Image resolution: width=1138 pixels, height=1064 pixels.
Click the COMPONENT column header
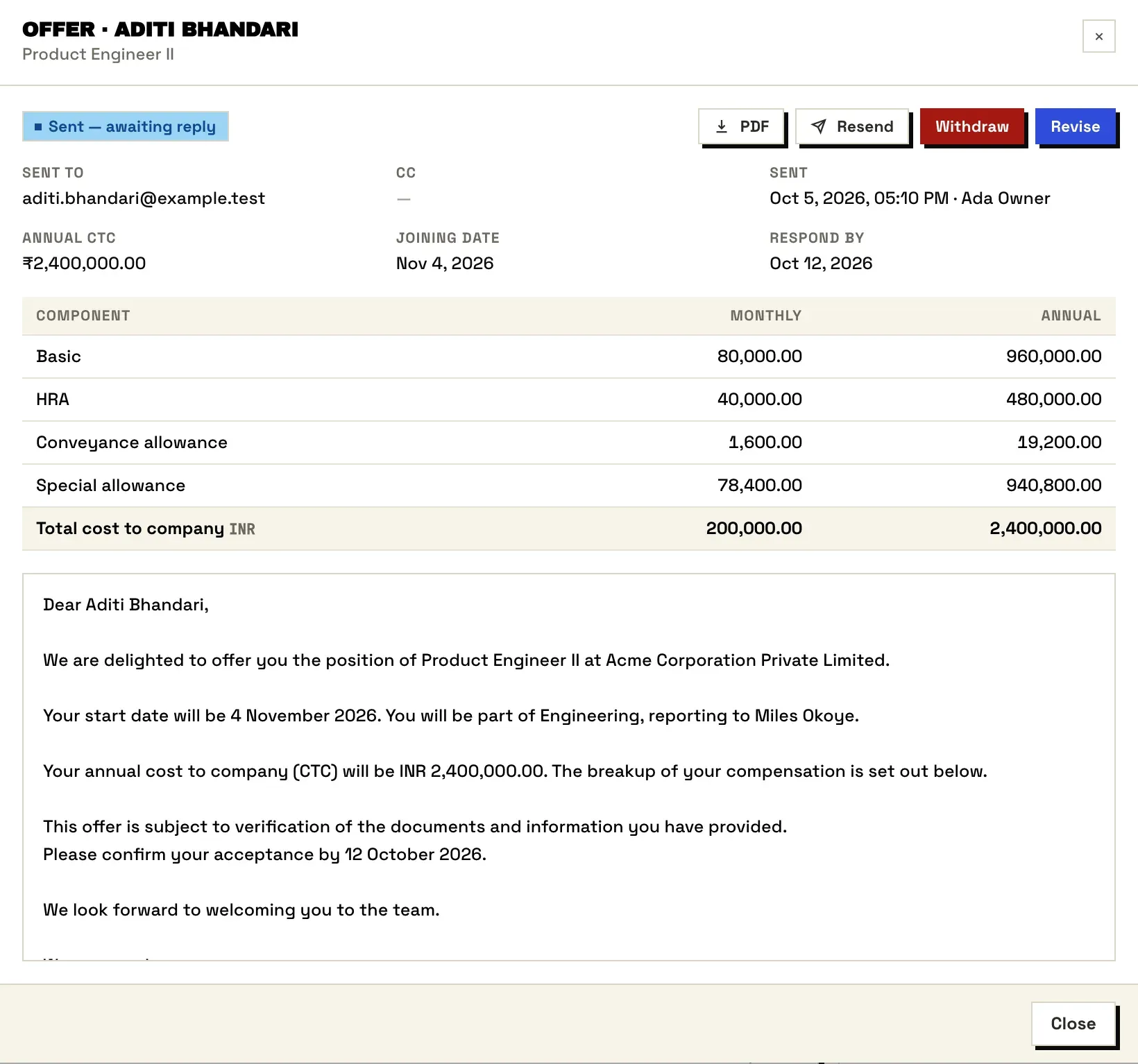(83, 316)
